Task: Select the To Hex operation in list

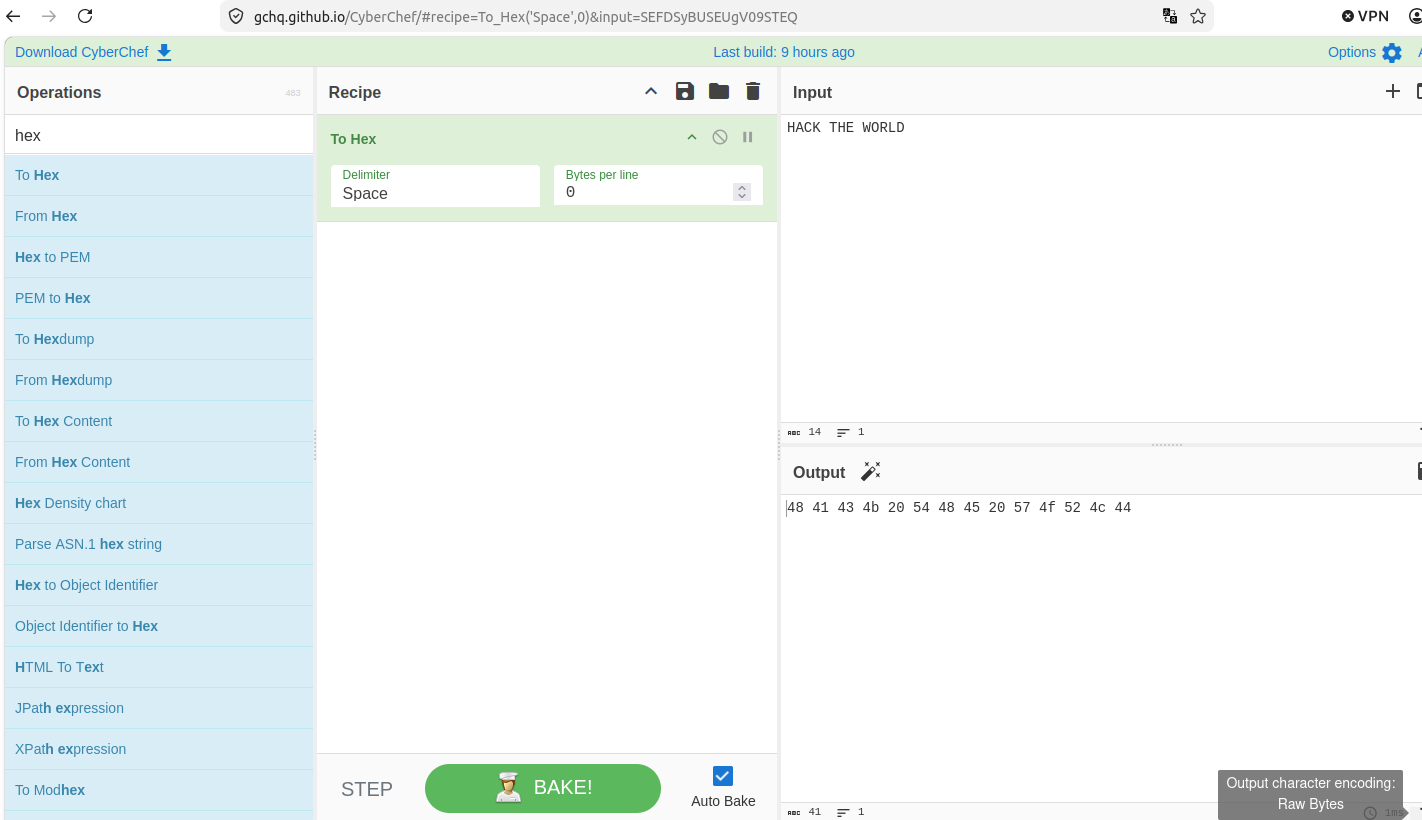Action: coord(159,175)
